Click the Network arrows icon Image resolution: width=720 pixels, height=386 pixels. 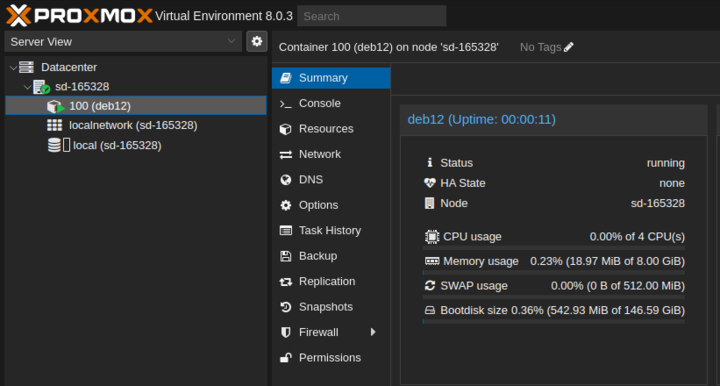(x=286, y=155)
